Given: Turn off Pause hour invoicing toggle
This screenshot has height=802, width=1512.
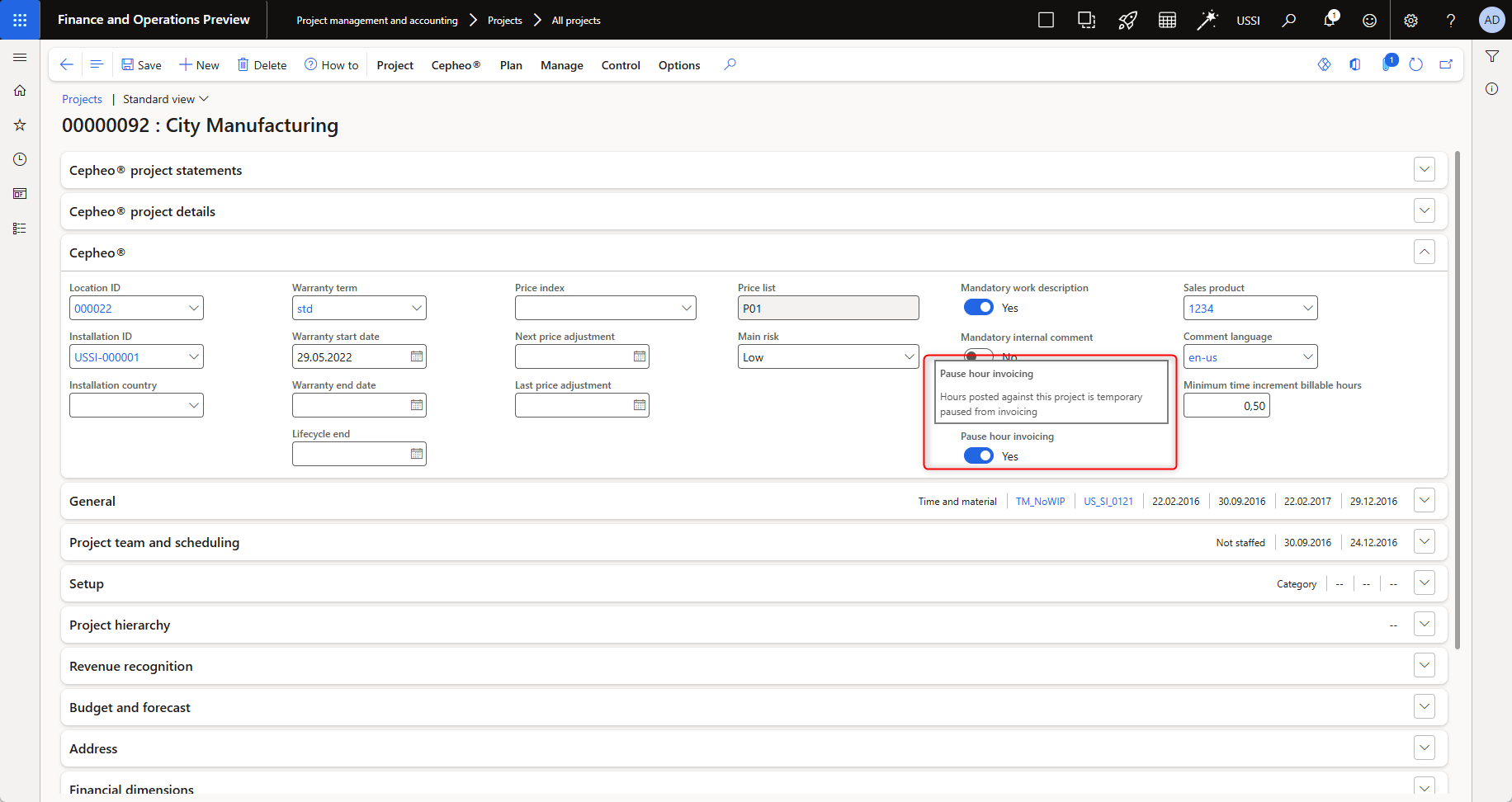Looking at the screenshot, I should [979, 456].
